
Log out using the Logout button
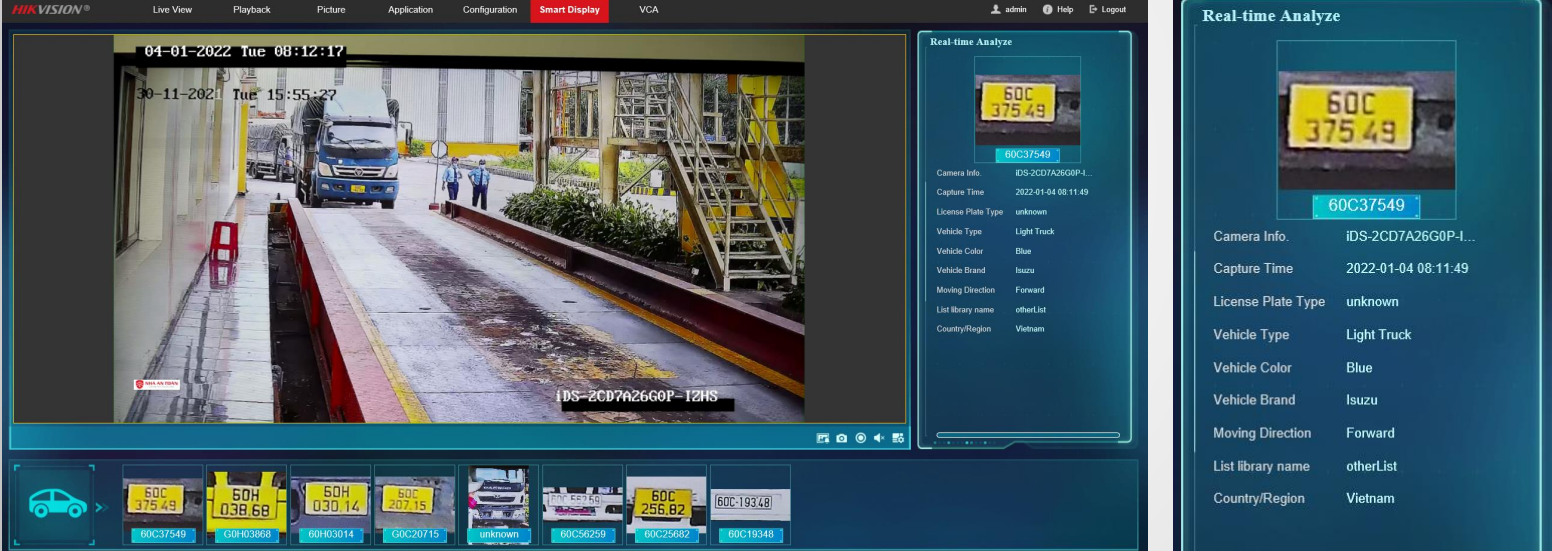coord(1107,10)
